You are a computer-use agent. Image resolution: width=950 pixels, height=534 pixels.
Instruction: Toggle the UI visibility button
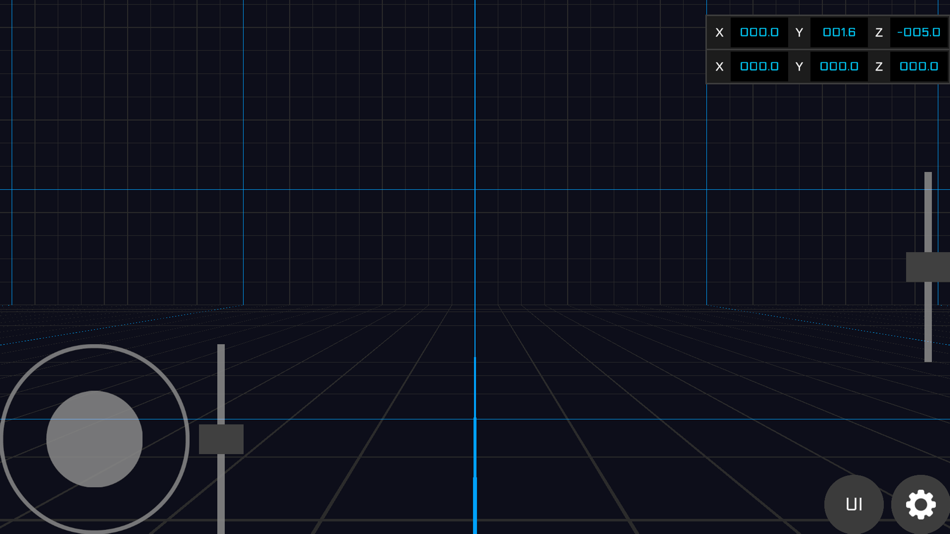pyautogui.click(x=854, y=504)
